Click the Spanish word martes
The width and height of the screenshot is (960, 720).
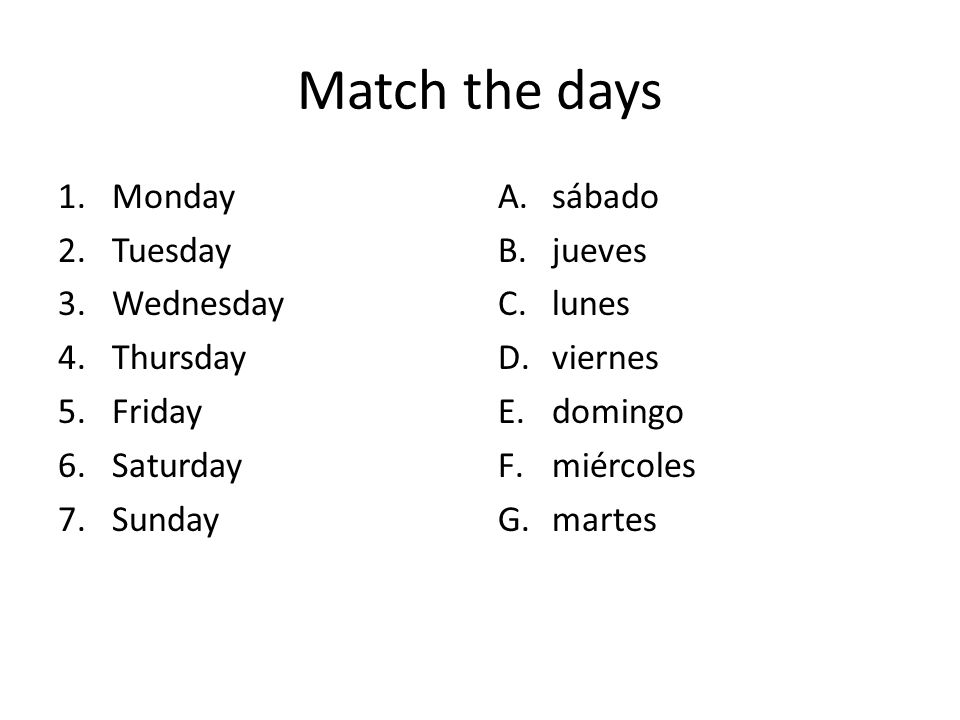click(604, 520)
